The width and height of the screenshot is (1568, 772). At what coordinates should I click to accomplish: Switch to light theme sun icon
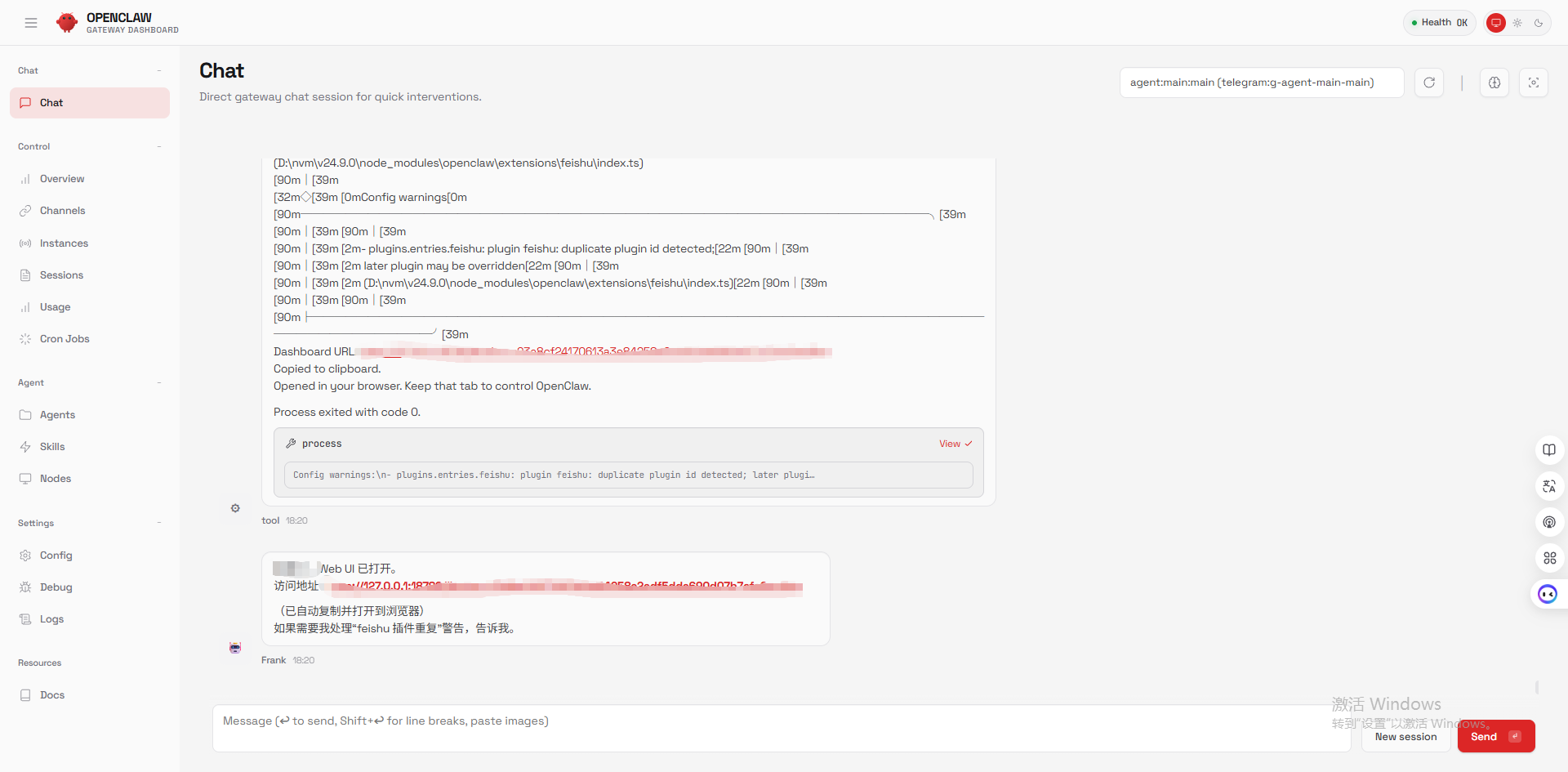tap(1517, 23)
